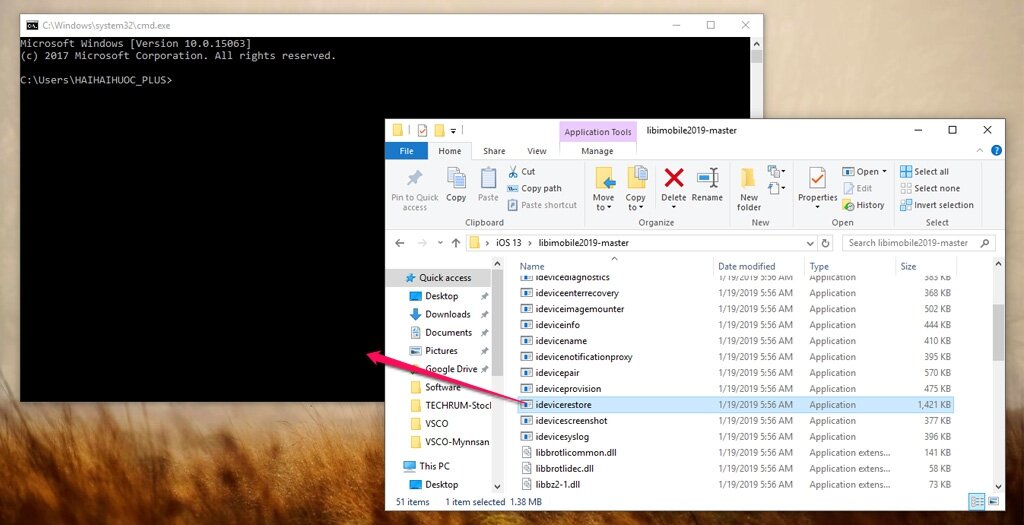This screenshot has width=1024, height=525.
Task: Click iOS 13 in the address breadcrumb
Action: point(509,243)
